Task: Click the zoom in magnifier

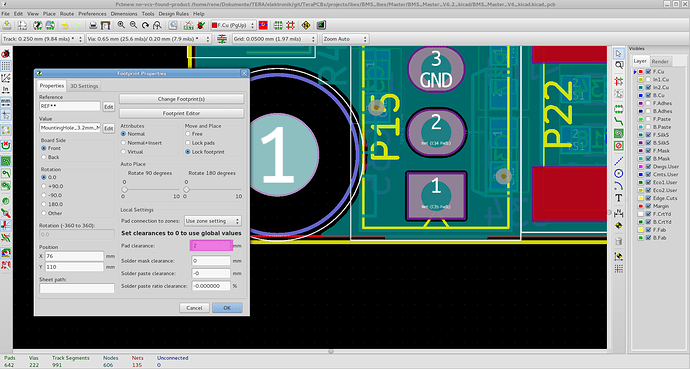Action: 121,26
